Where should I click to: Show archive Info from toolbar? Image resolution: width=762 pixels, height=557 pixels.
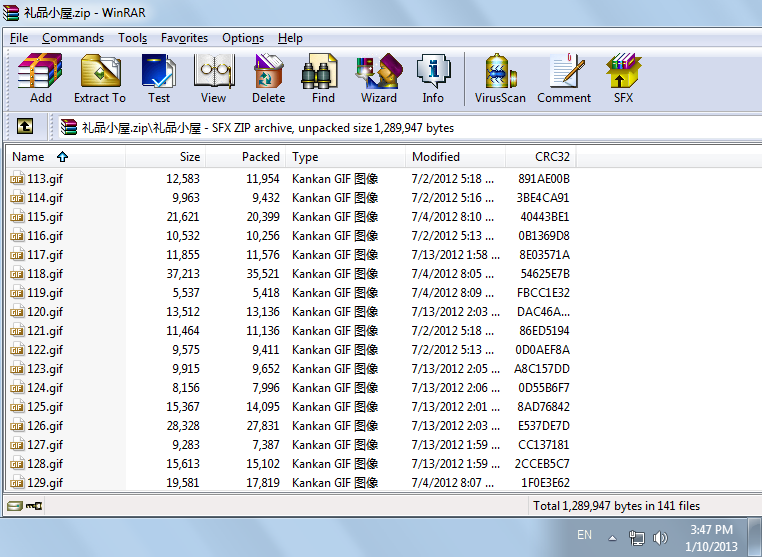(x=433, y=79)
